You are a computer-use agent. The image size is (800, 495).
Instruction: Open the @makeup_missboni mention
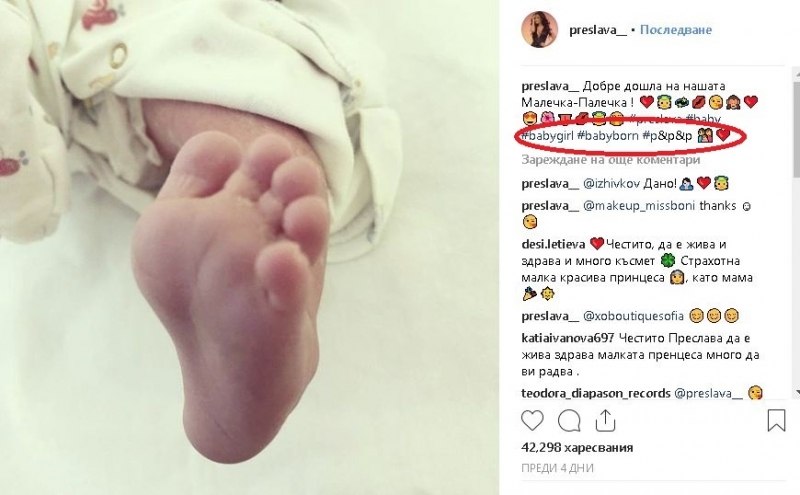coord(639,206)
